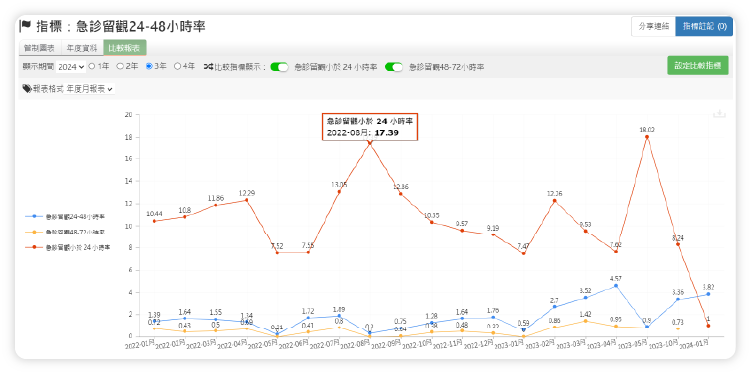The width and height of the screenshot is (751, 374).
Task: Toggle red 急診留觀小於 24 小時率 legend series
Action: [68, 248]
